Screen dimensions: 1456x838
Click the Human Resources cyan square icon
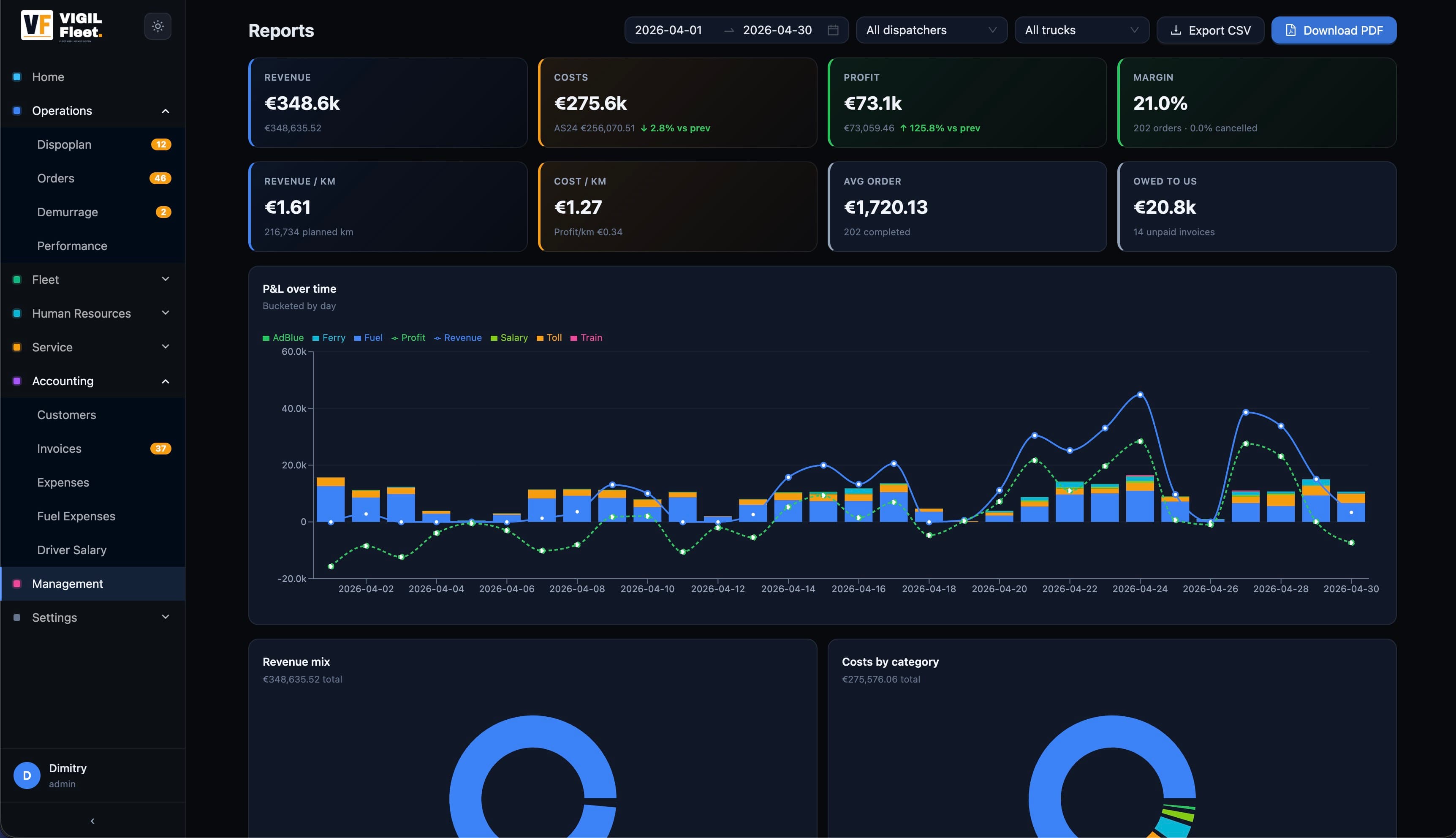[x=17, y=313]
